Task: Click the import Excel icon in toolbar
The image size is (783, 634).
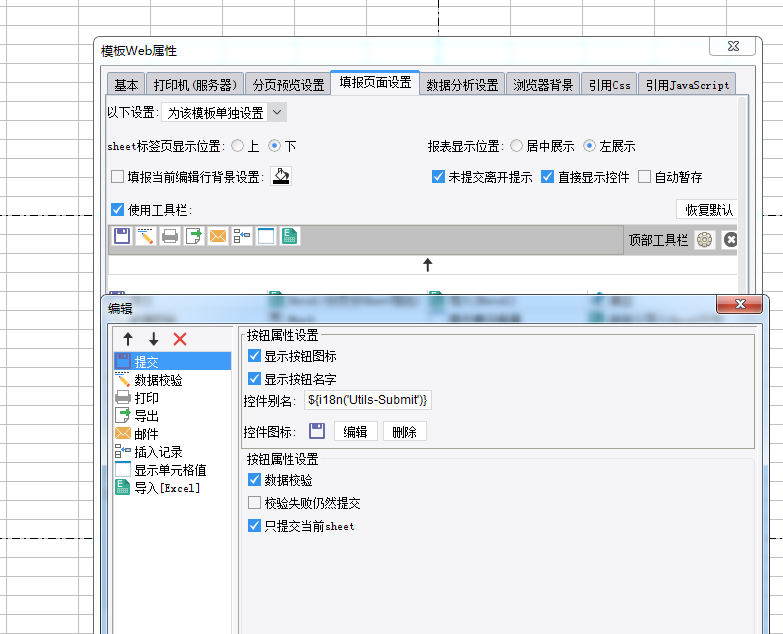Action: click(290, 236)
